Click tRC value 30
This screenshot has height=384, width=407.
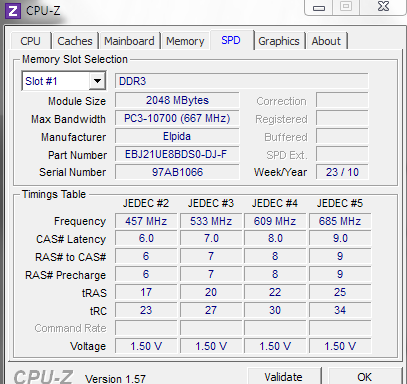click(x=275, y=310)
